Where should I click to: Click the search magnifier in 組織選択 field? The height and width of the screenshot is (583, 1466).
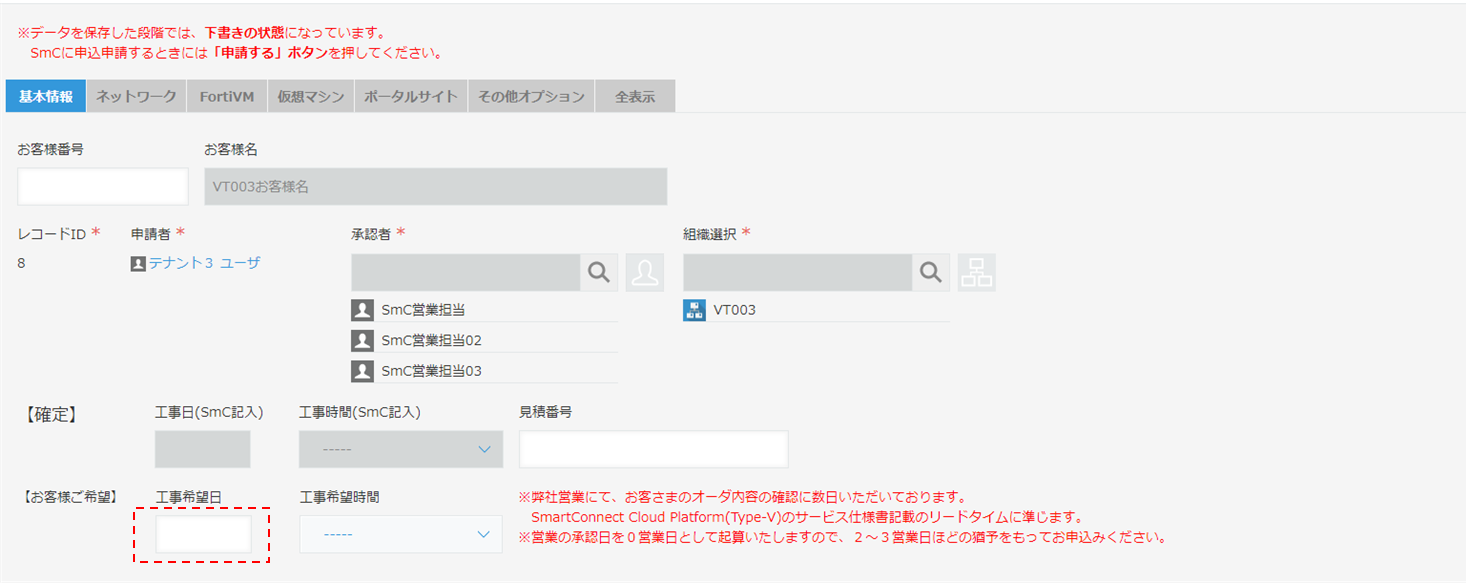(x=931, y=272)
